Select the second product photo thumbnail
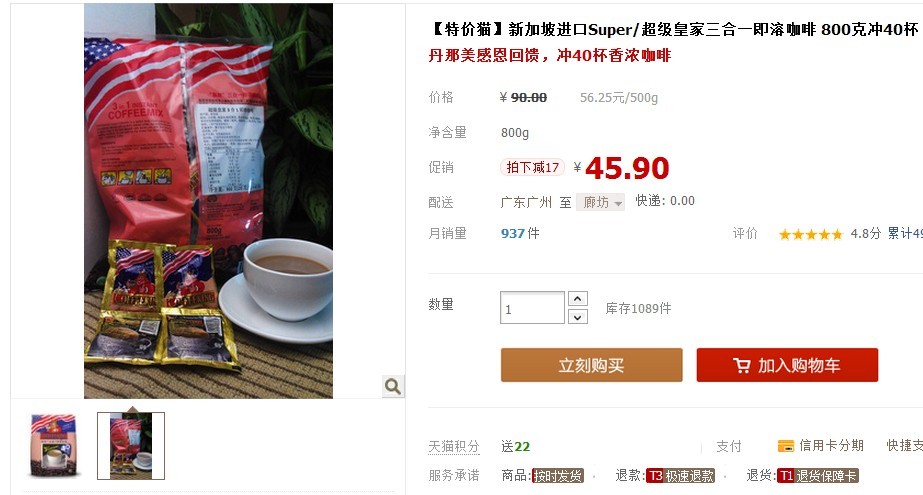923x495 pixels. [131, 446]
